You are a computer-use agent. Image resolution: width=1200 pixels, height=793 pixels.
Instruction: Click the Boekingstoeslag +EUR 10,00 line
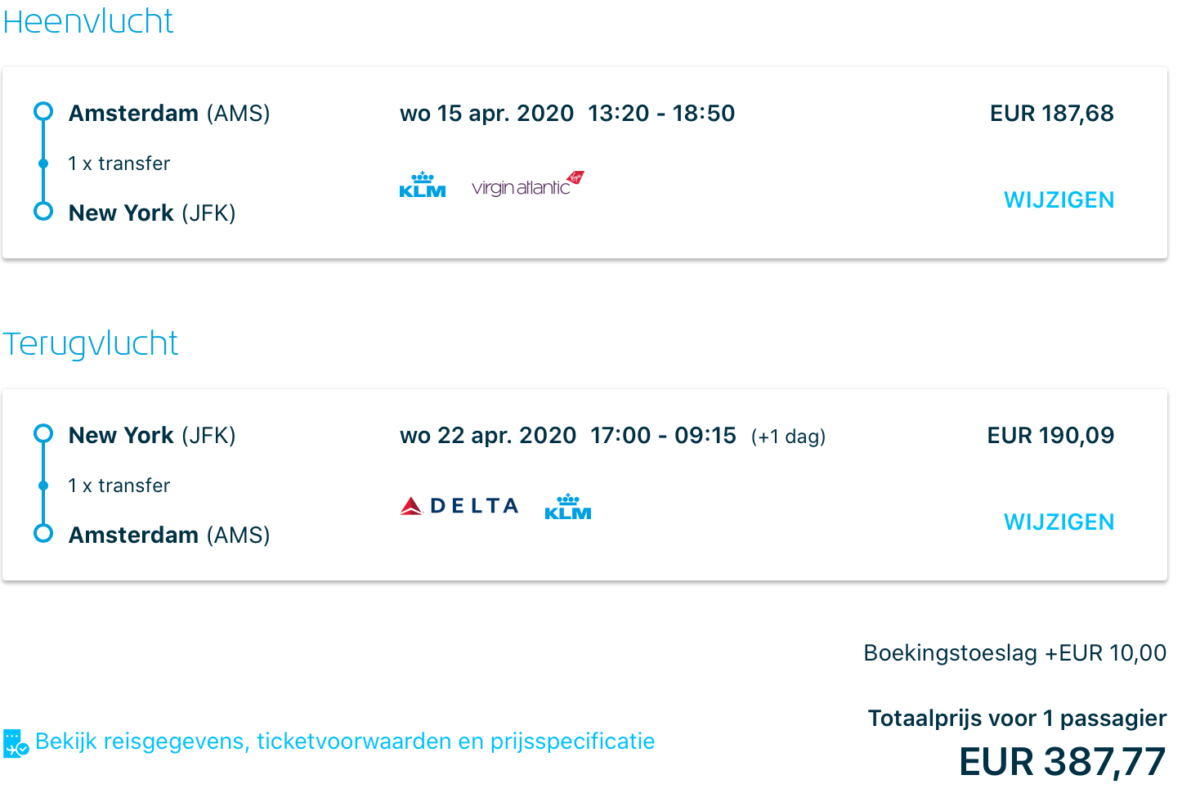(1014, 654)
